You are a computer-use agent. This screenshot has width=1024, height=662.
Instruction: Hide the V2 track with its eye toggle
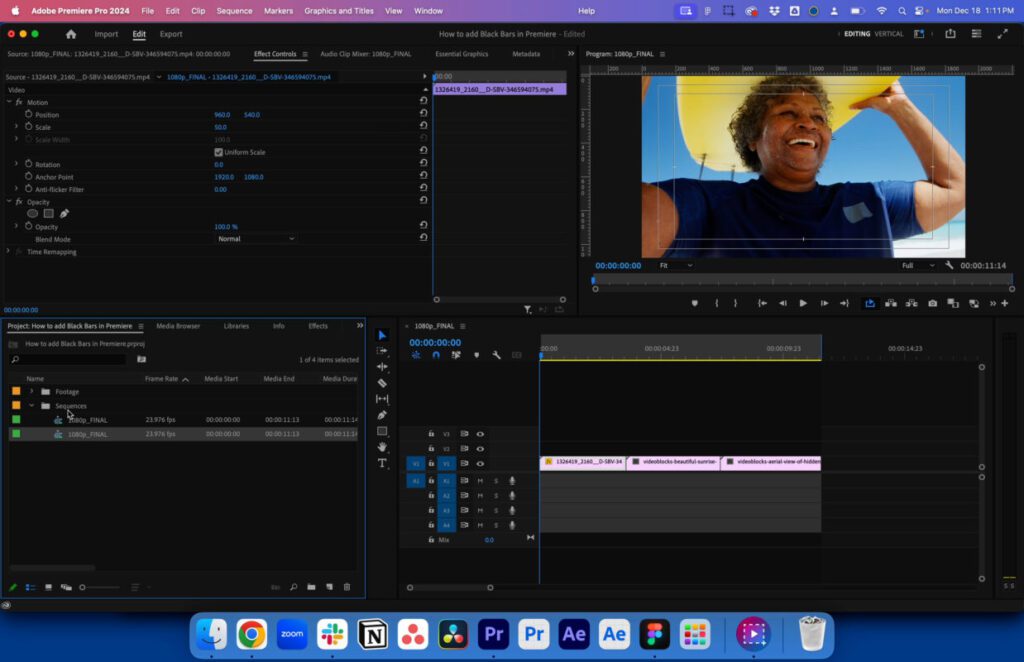[479, 448]
